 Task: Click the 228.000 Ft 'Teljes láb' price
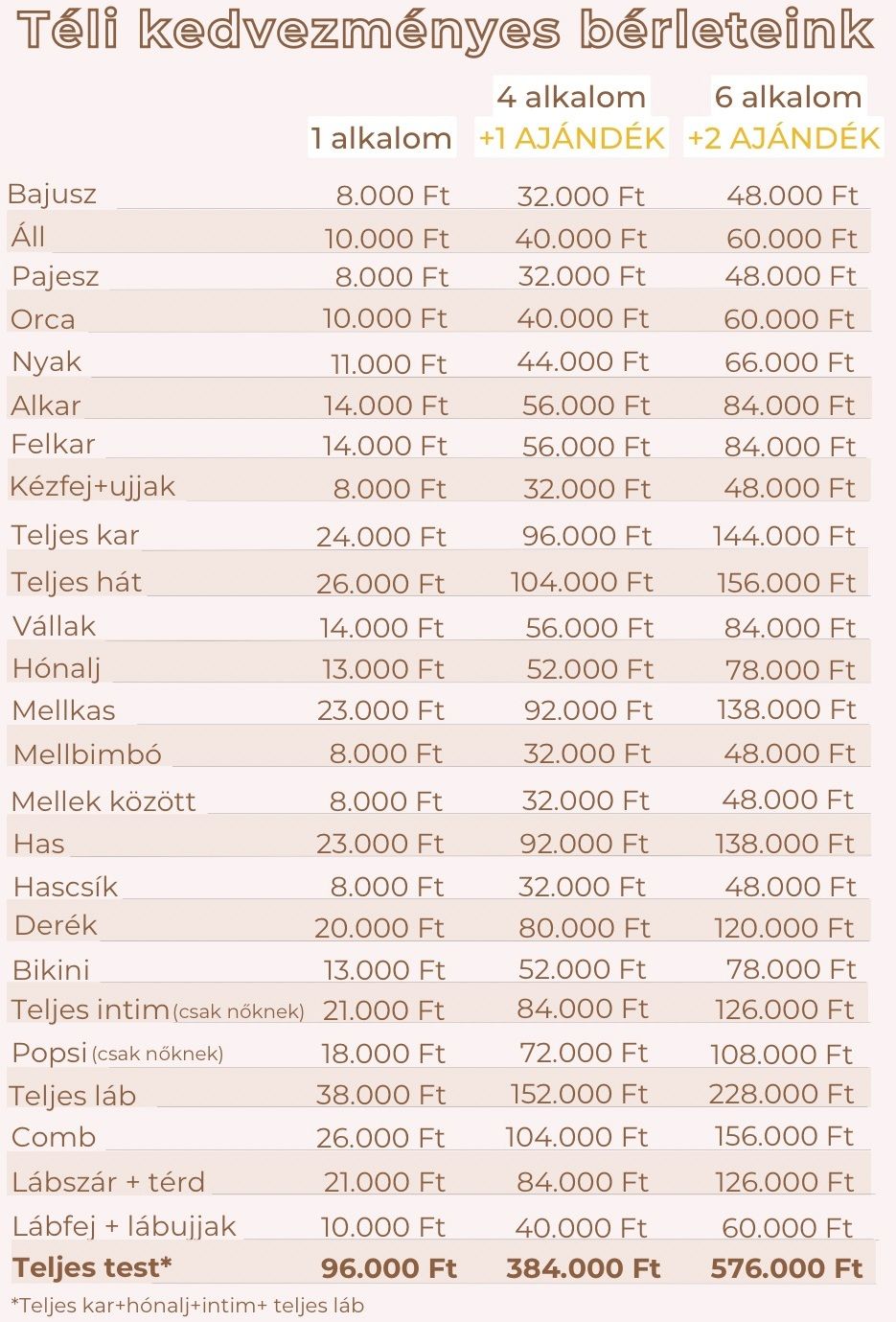coord(781,1094)
